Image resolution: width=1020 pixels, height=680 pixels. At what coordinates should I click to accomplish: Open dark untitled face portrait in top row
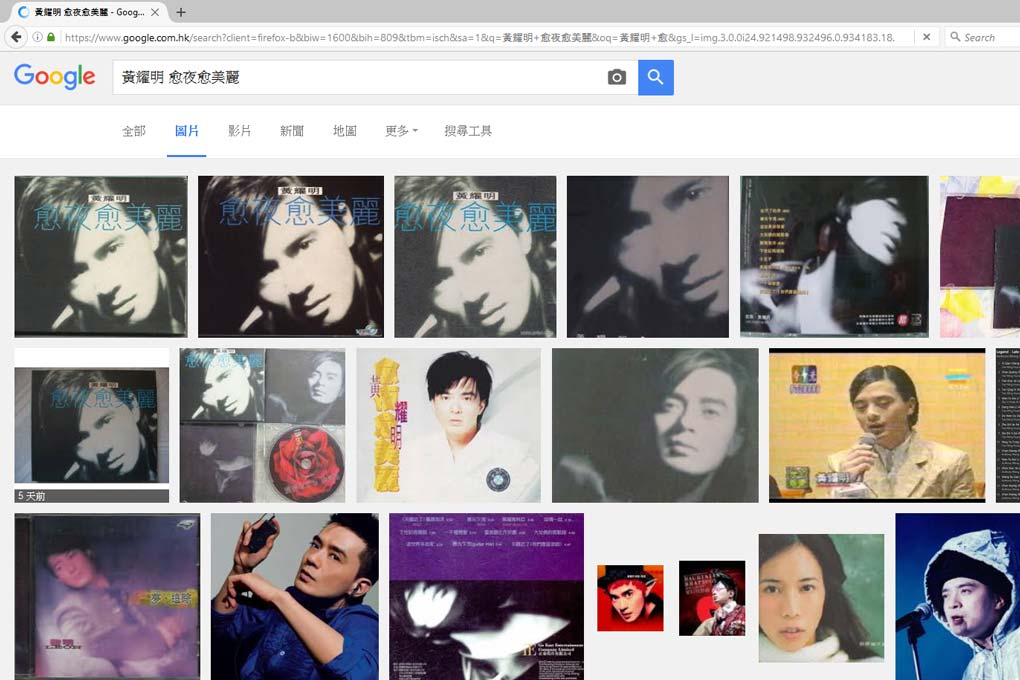click(648, 256)
